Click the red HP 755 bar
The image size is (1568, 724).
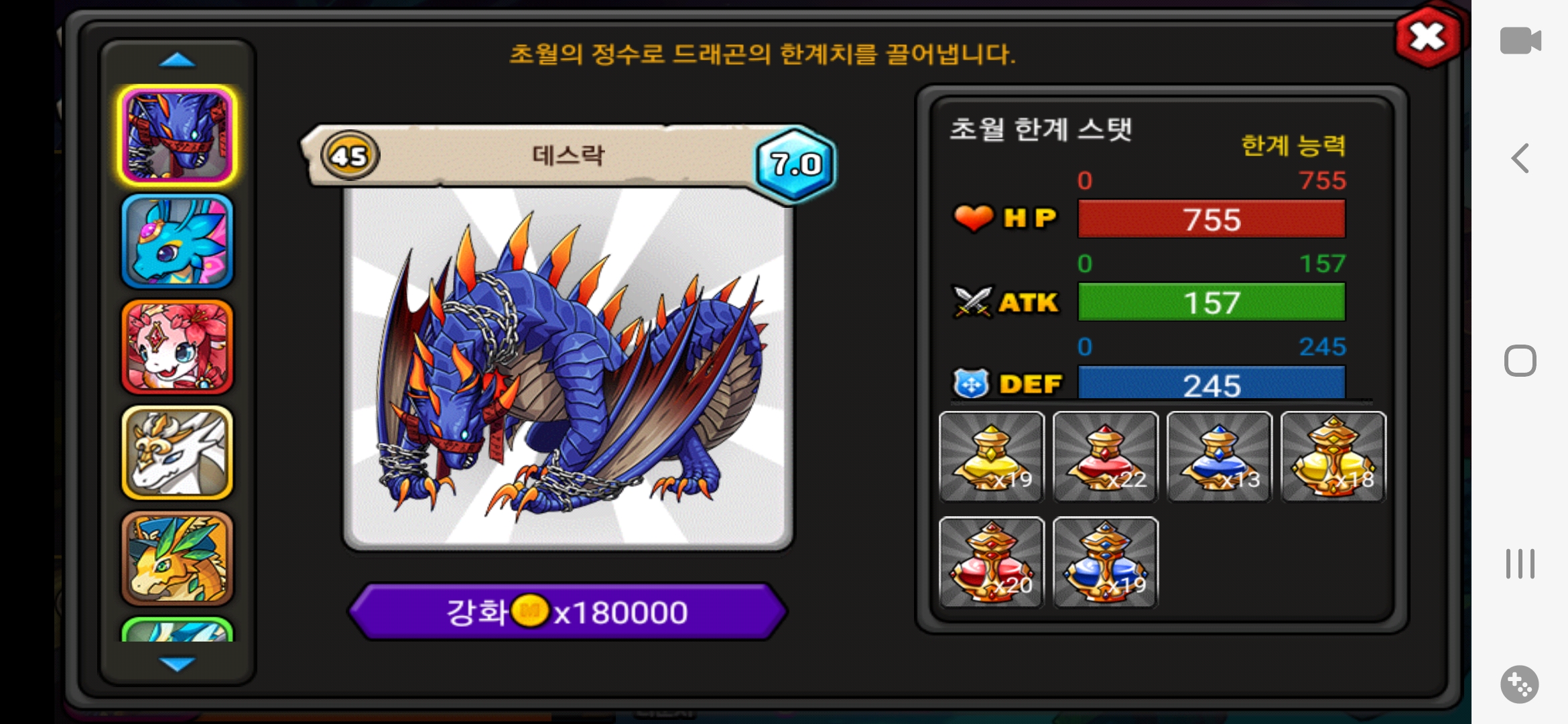[1211, 219]
